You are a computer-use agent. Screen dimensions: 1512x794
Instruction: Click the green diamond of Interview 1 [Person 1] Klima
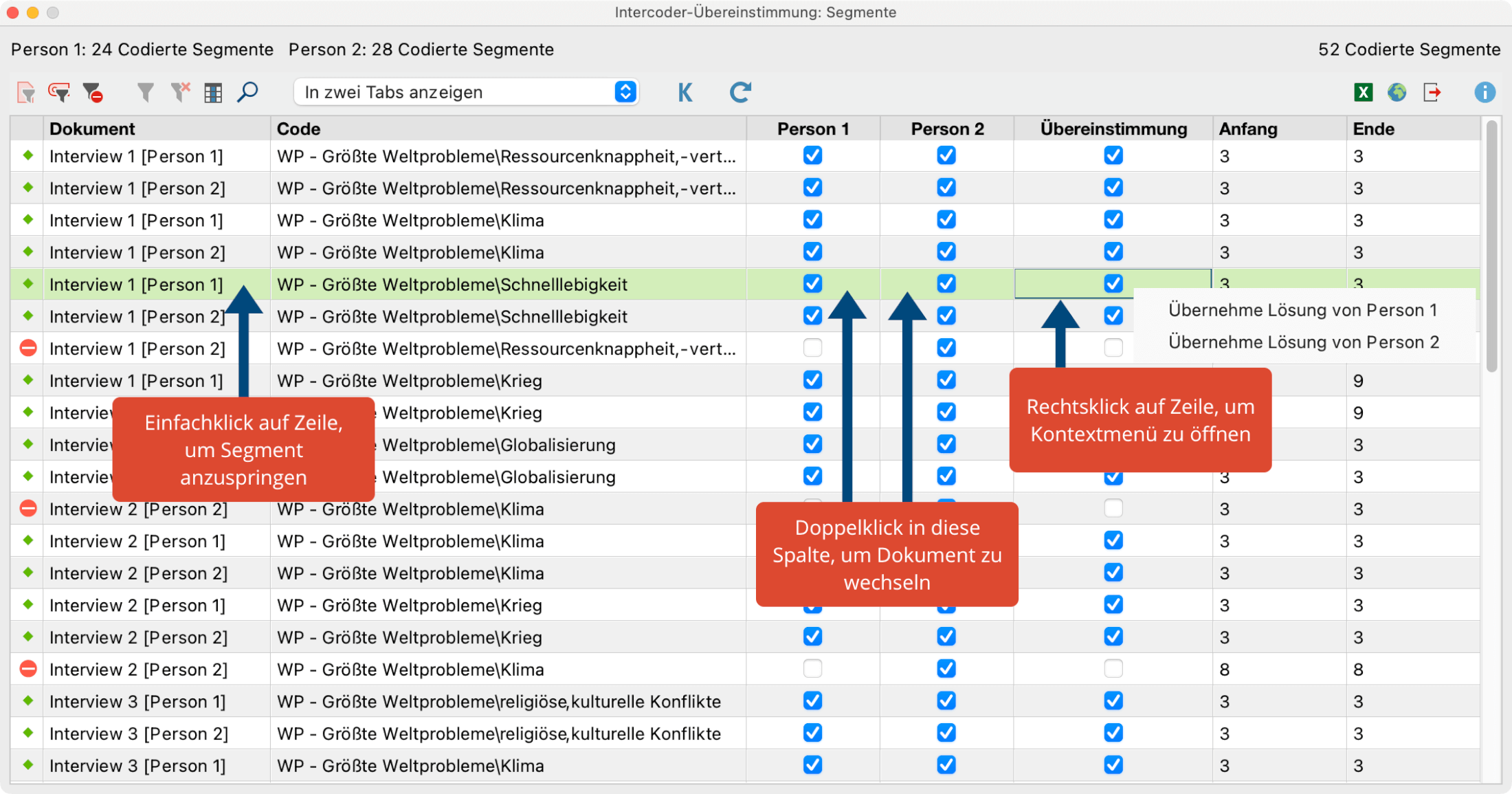click(x=28, y=219)
